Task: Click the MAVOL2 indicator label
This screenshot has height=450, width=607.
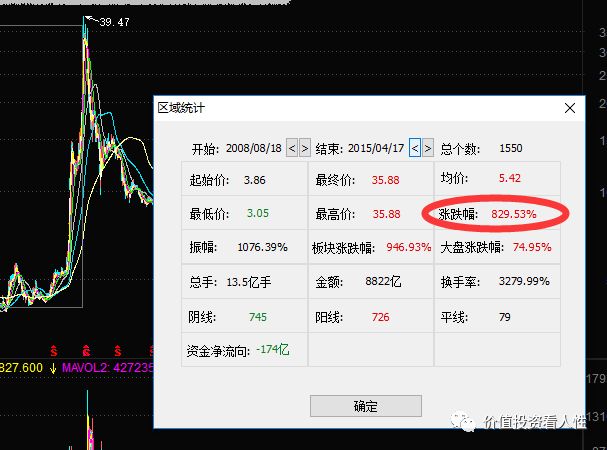Action: (108, 367)
